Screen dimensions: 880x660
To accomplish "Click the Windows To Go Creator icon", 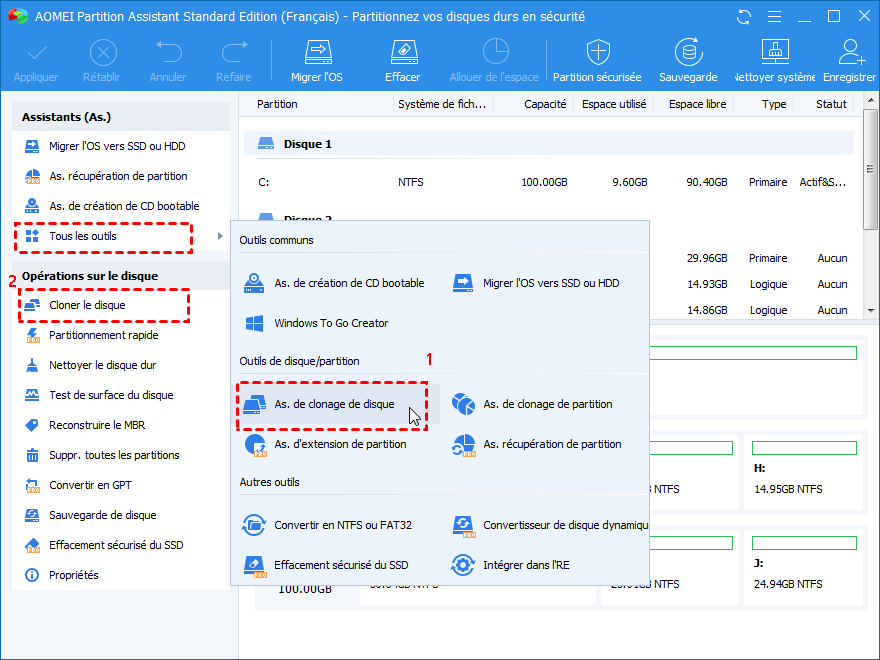I will 255,323.
